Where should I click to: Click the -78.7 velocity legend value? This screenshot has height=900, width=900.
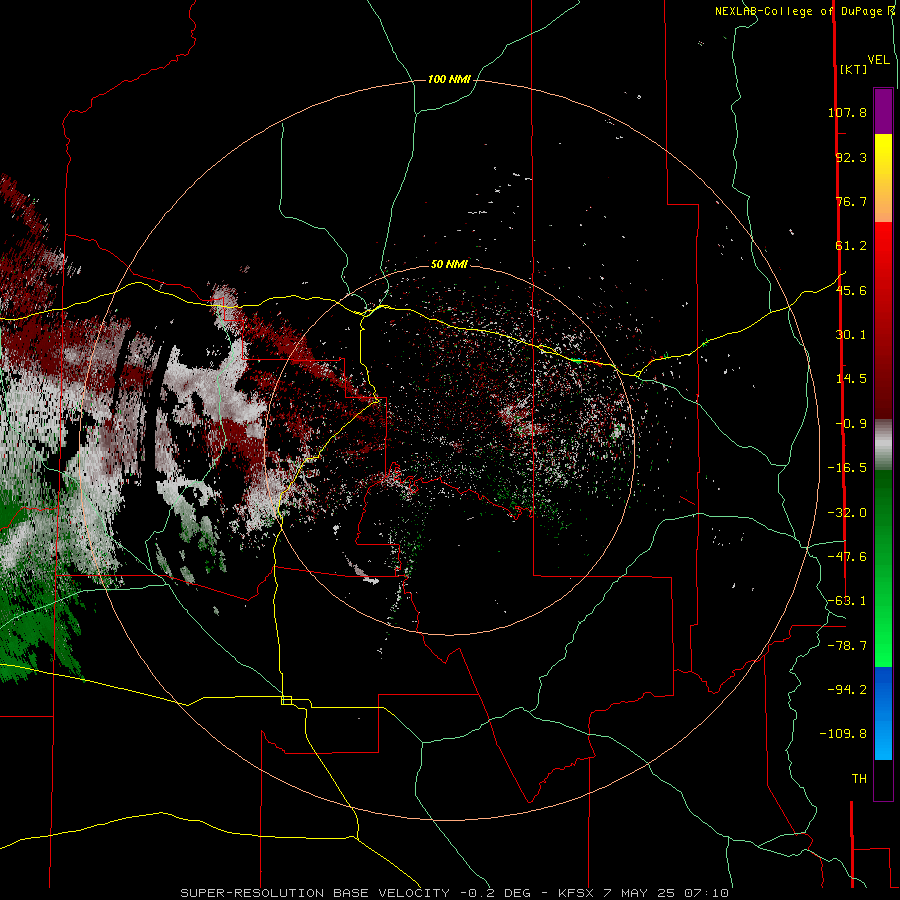[847, 646]
